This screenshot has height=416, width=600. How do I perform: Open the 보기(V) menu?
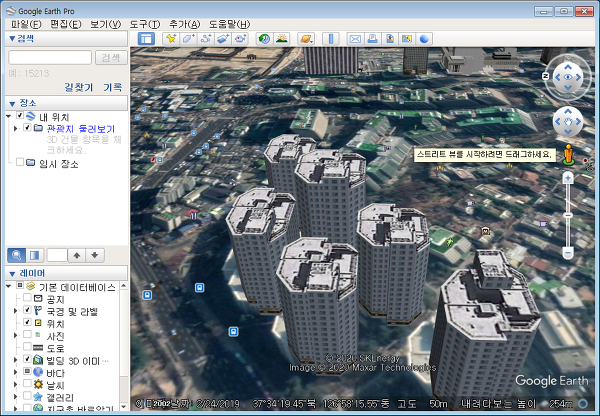click(x=105, y=24)
